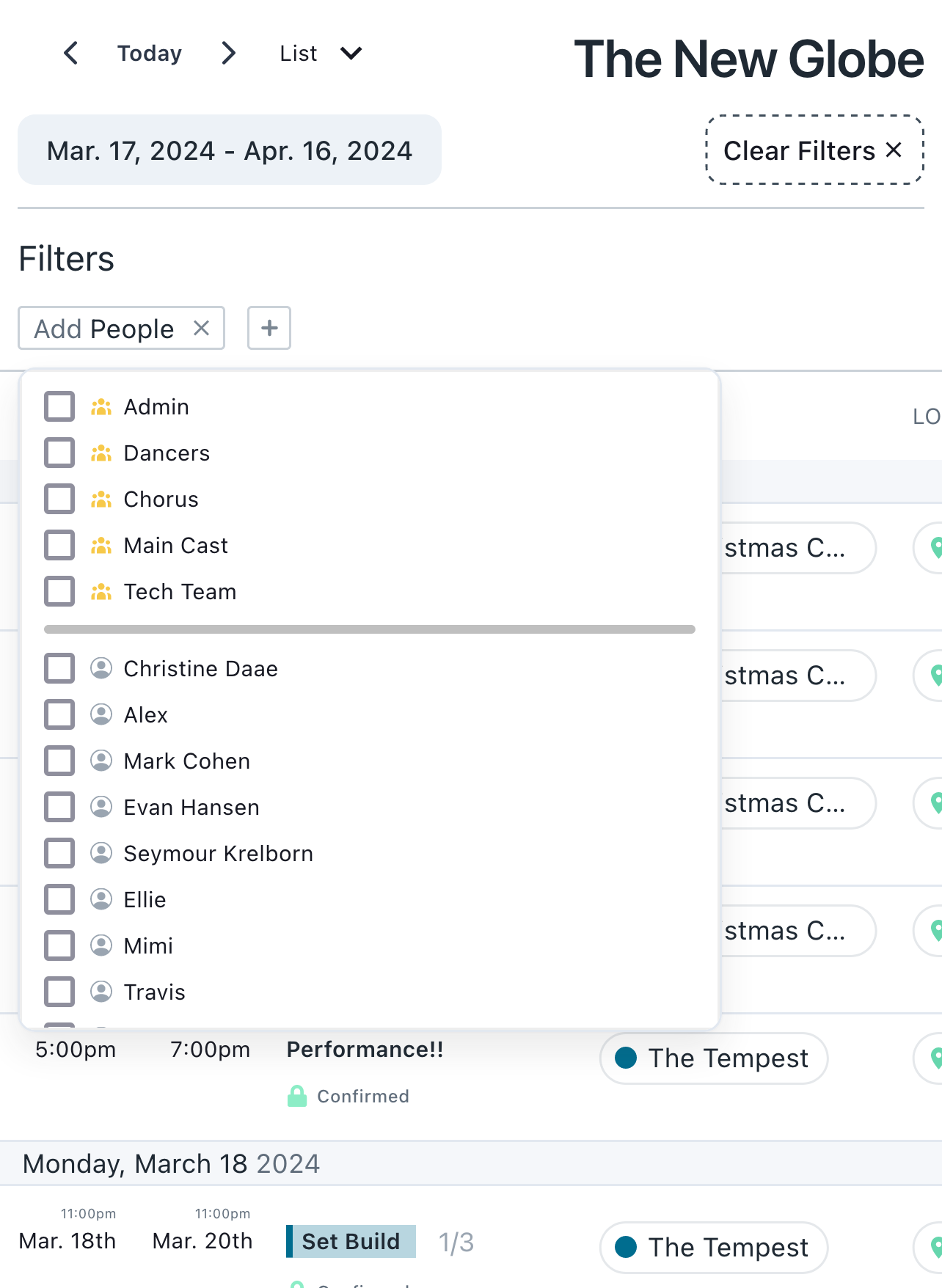
Task: Click the Clear Filters button
Action: [814, 150]
